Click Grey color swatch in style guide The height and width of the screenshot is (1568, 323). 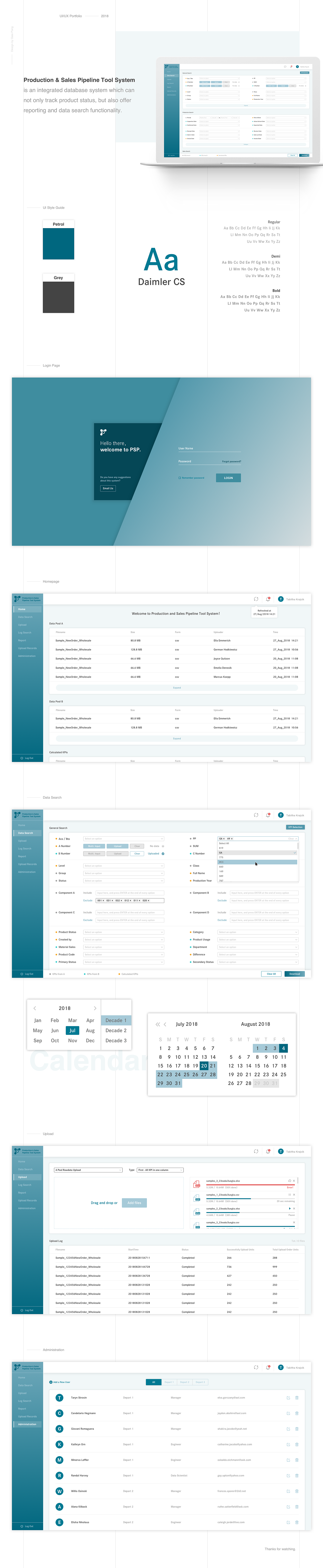(58, 297)
